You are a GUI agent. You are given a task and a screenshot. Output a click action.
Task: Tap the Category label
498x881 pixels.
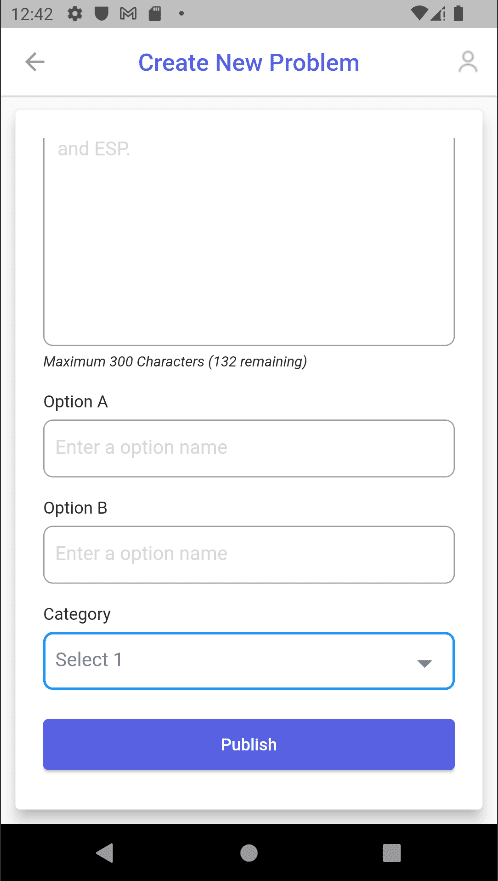pos(77,614)
